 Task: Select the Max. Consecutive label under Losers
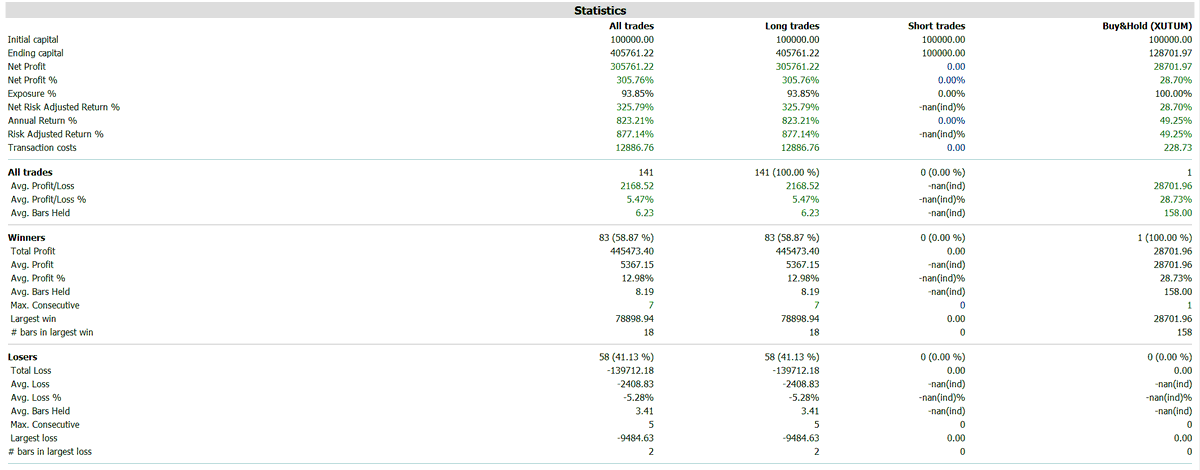(x=45, y=424)
